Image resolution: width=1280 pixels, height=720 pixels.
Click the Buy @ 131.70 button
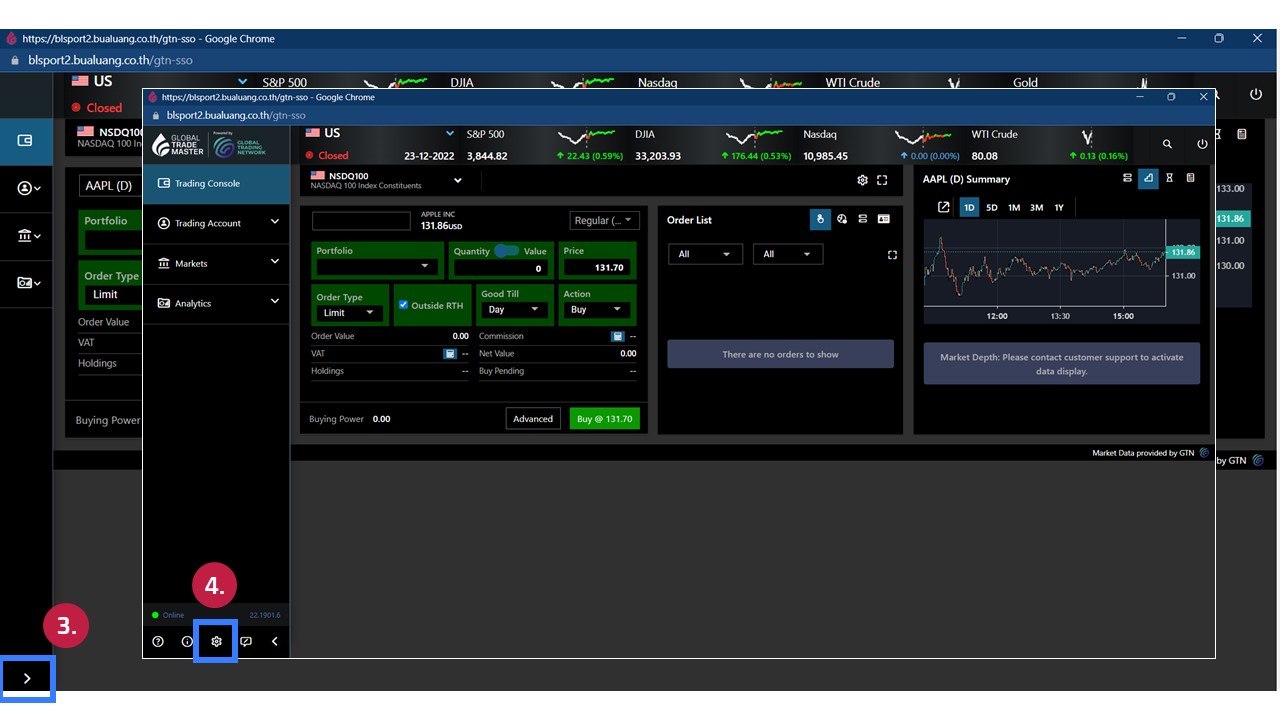pos(605,419)
